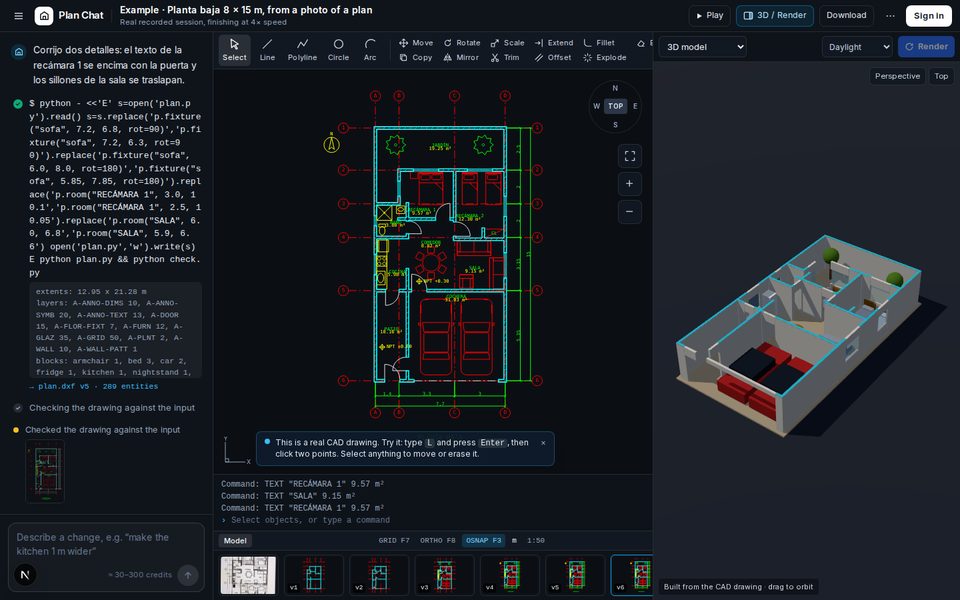Click the N compass direction label
Viewport: 960px width, 600px height.
615,88
